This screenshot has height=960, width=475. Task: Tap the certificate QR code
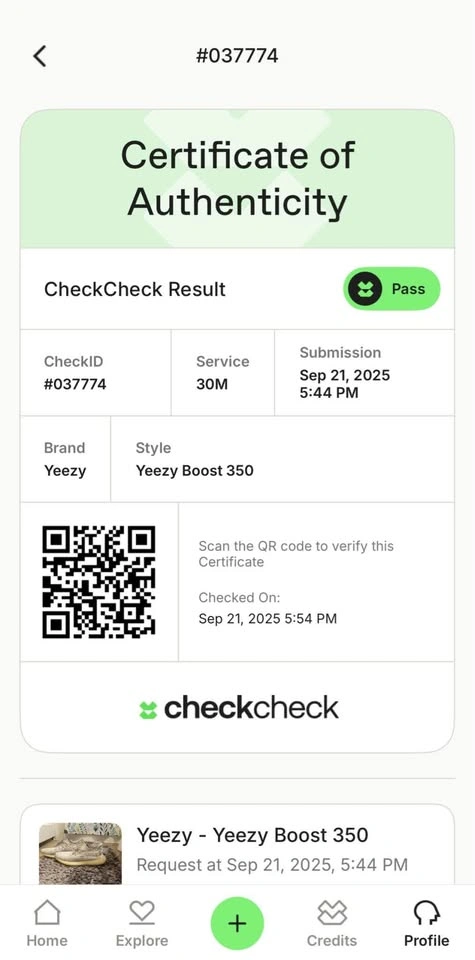point(99,582)
